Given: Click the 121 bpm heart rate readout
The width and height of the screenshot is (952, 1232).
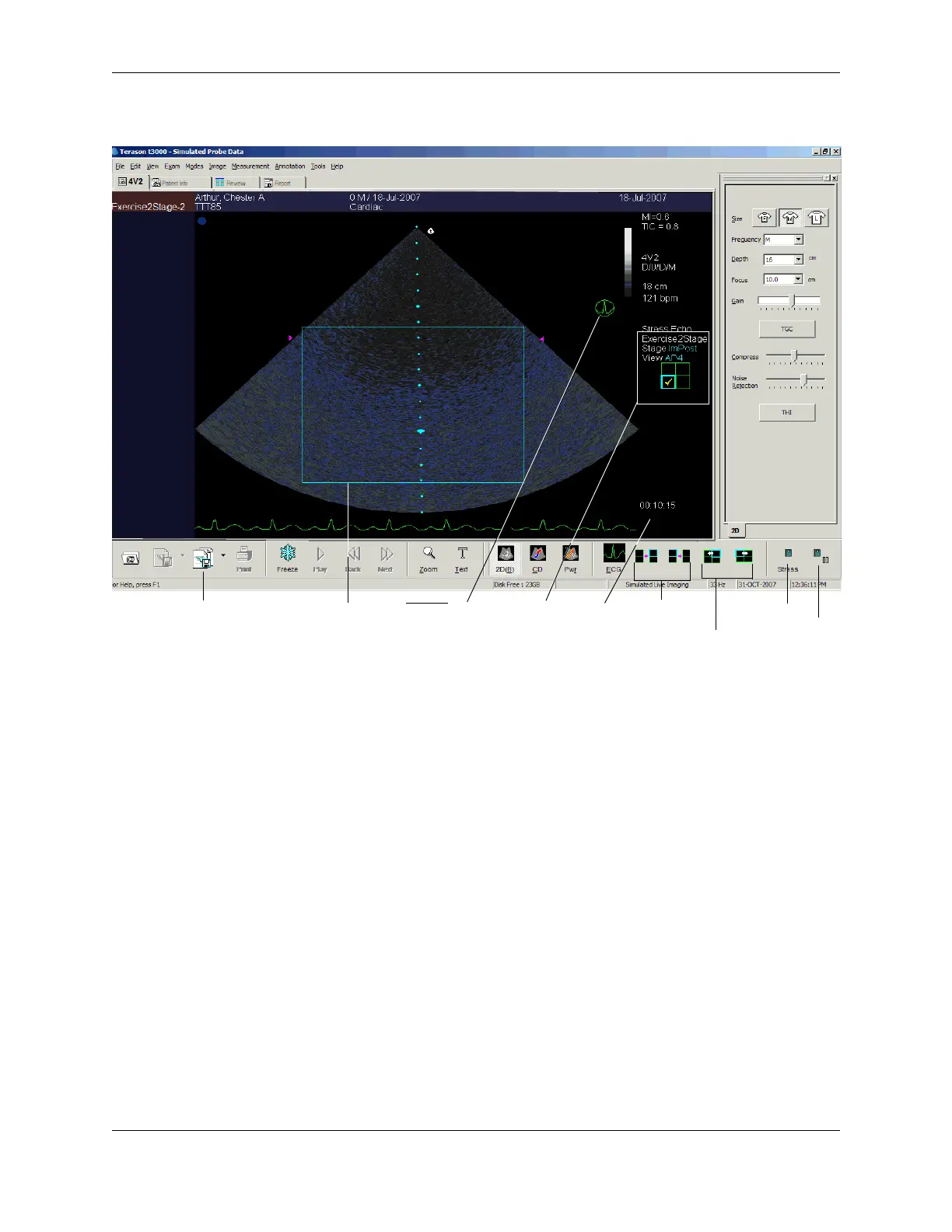Looking at the screenshot, I should tap(660, 298).
